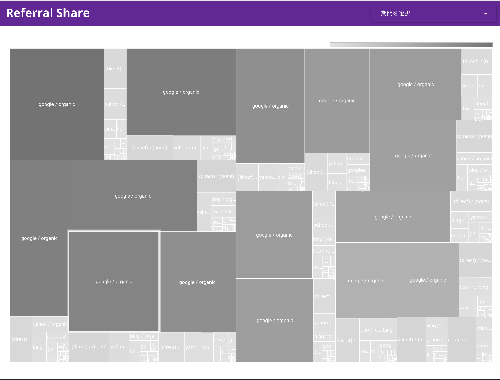Screen dimensions: 500x380
Task: Select yahoo / organic tile beside darkest tile
Action: 115,104
